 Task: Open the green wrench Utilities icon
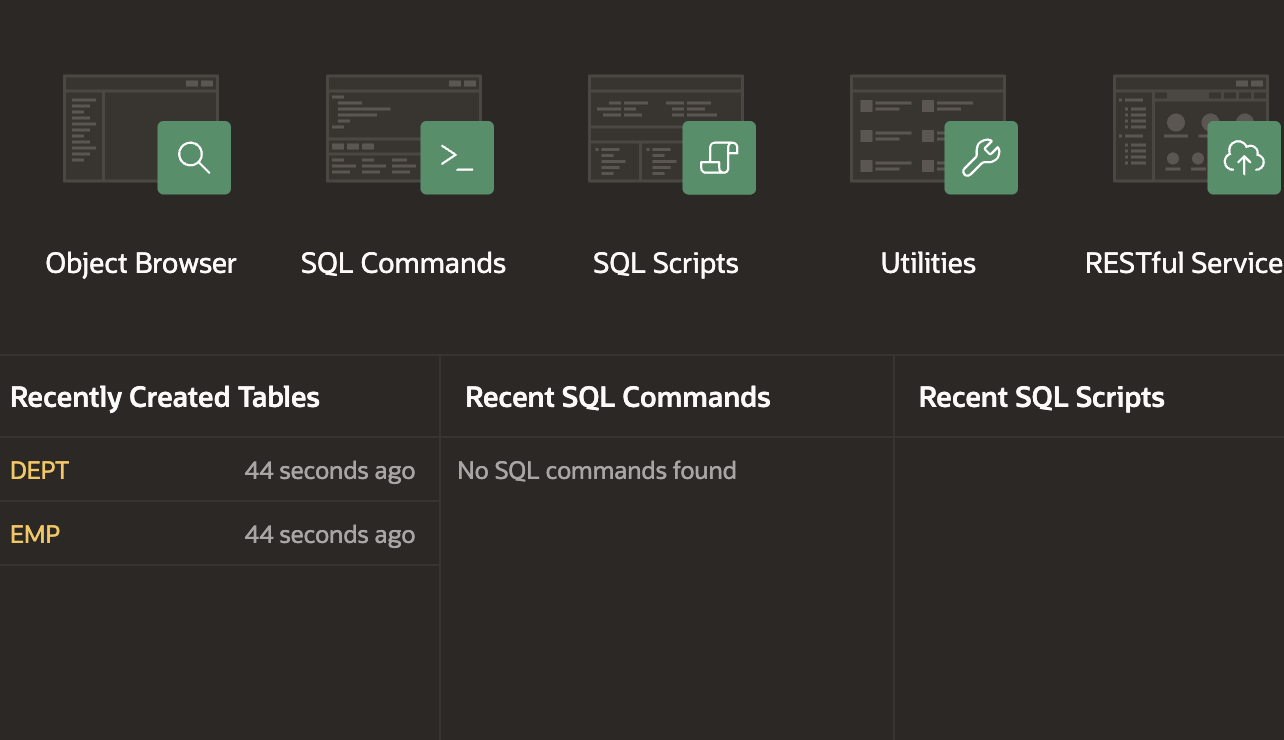click(x=981, y=158)
